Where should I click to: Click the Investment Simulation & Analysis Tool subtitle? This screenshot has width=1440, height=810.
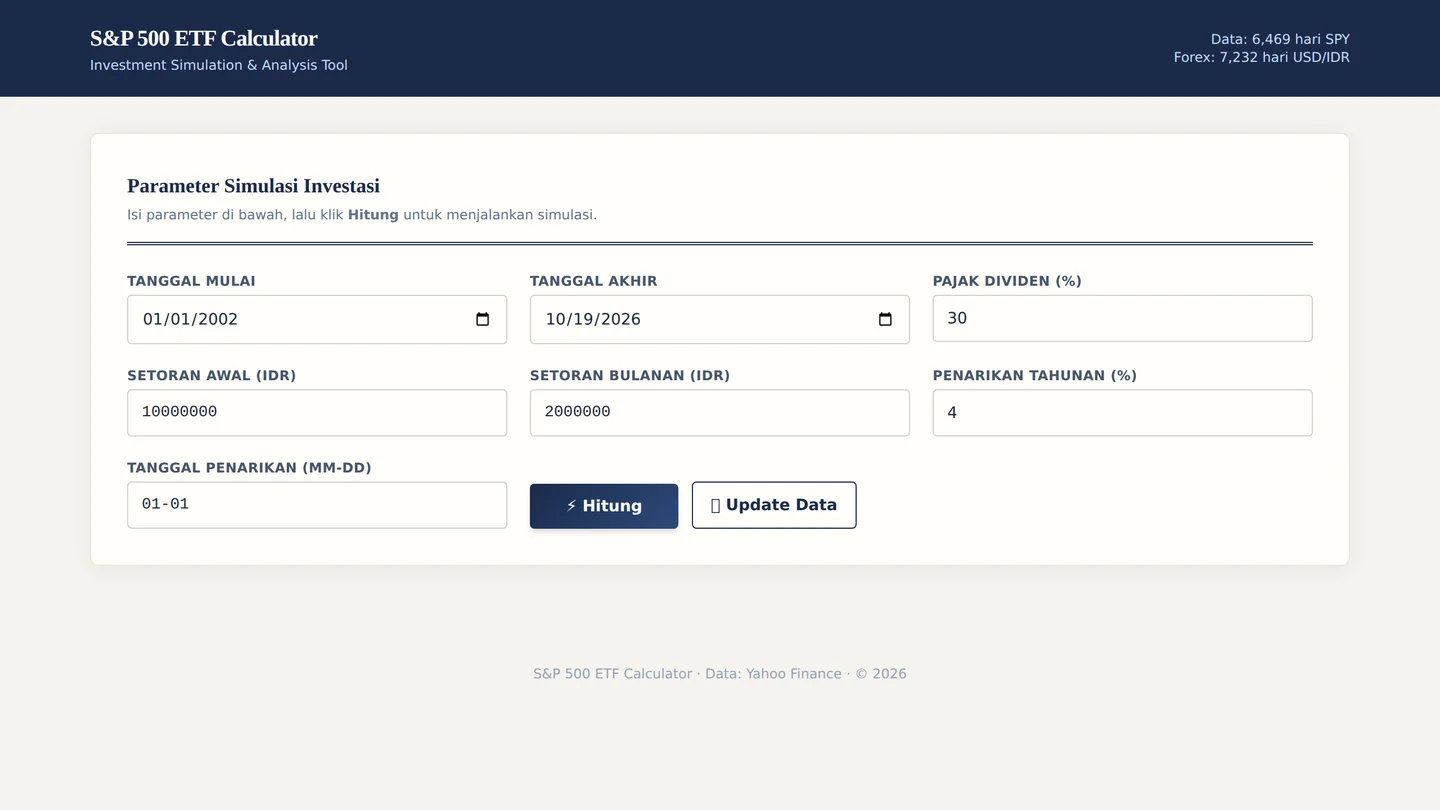coord(219,65)
